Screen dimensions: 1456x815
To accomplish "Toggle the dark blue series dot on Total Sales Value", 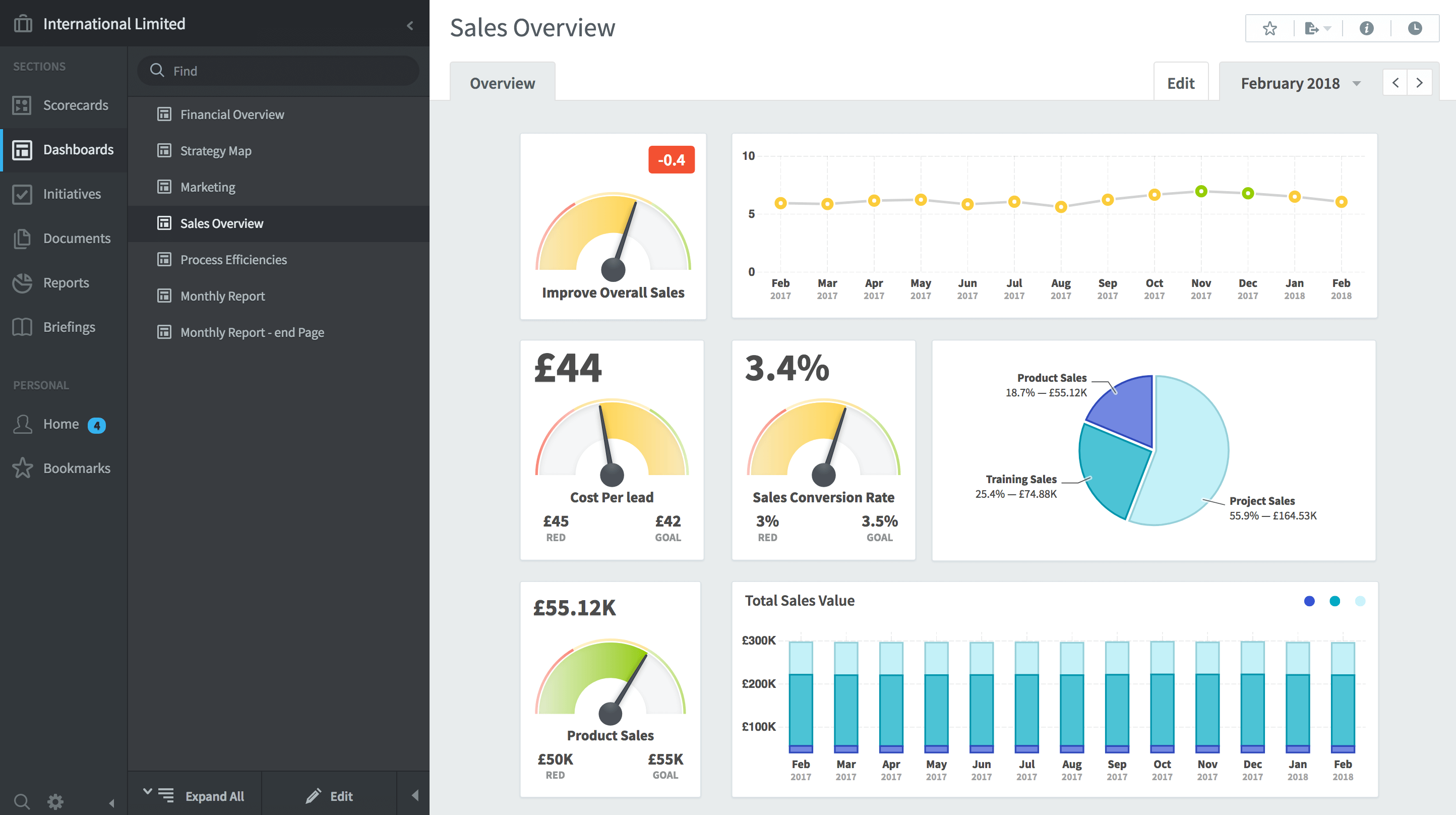I will click(1309, 601).
